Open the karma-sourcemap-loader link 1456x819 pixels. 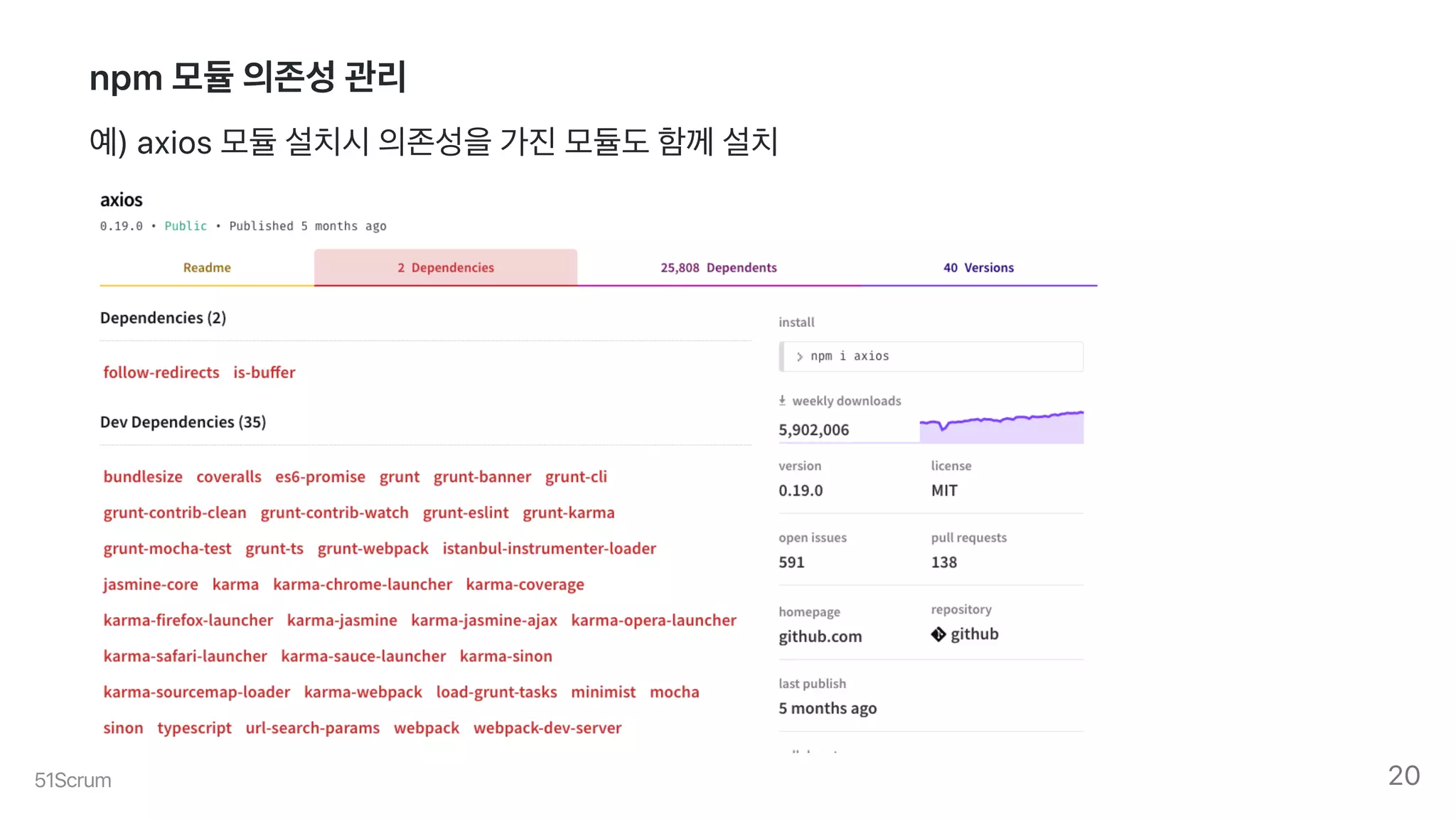click(x=197, y=692)
